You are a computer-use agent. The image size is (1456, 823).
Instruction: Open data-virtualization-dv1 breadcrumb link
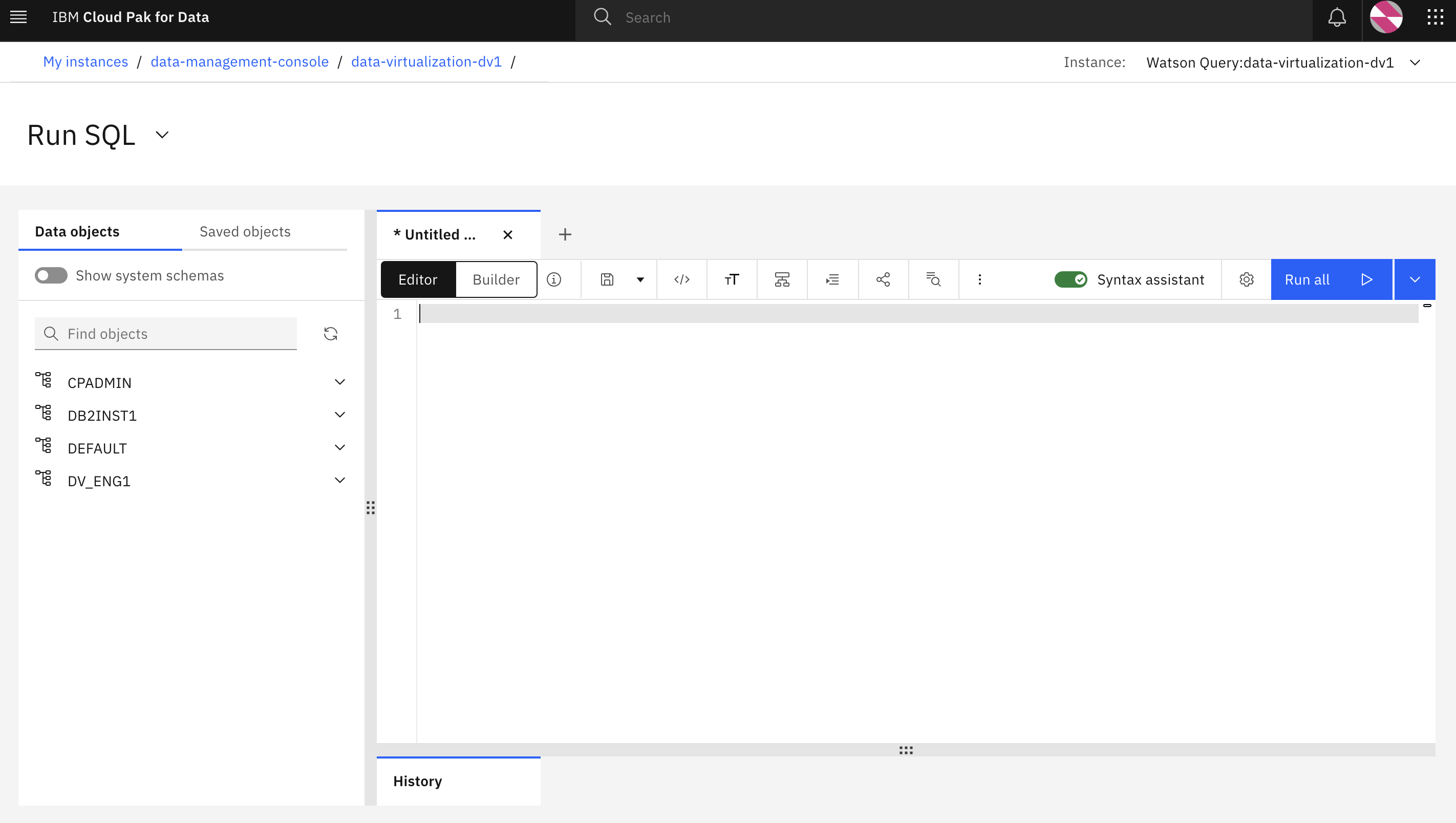click(426, 61)
